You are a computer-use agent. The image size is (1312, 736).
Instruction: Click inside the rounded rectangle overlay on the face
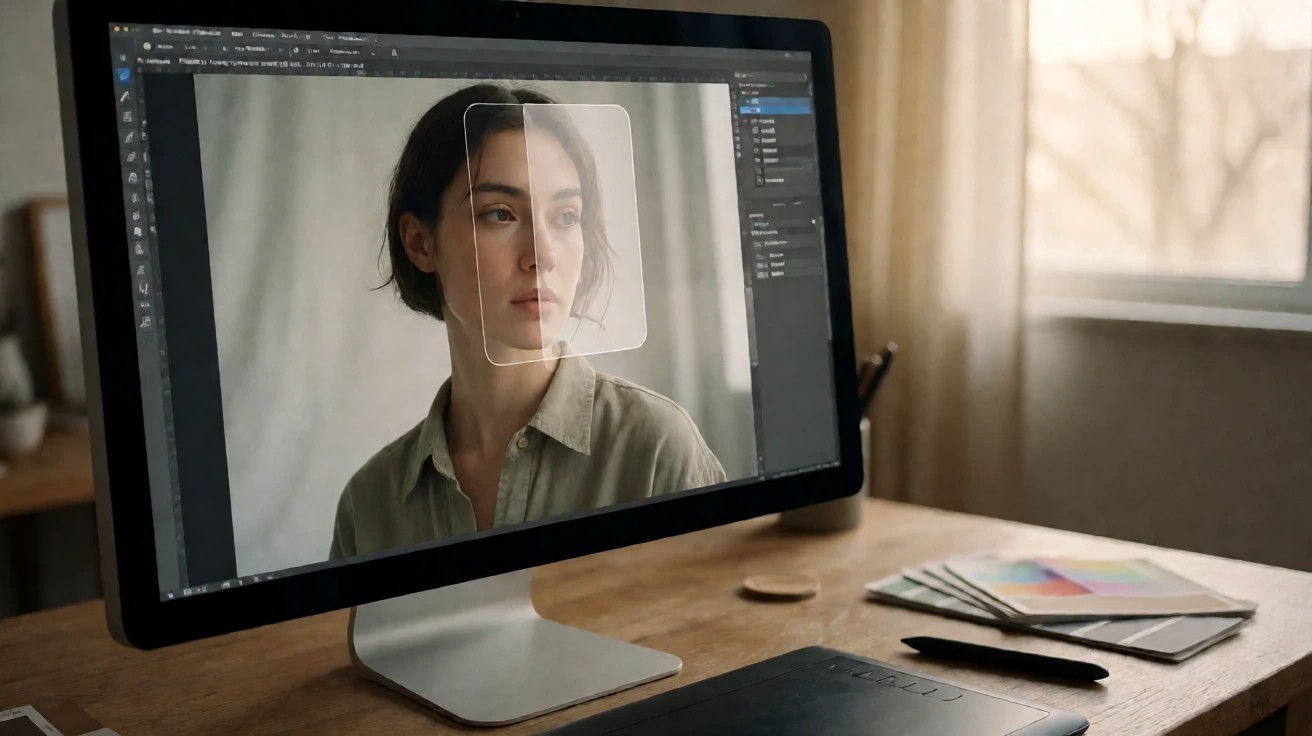click(555, 232)
